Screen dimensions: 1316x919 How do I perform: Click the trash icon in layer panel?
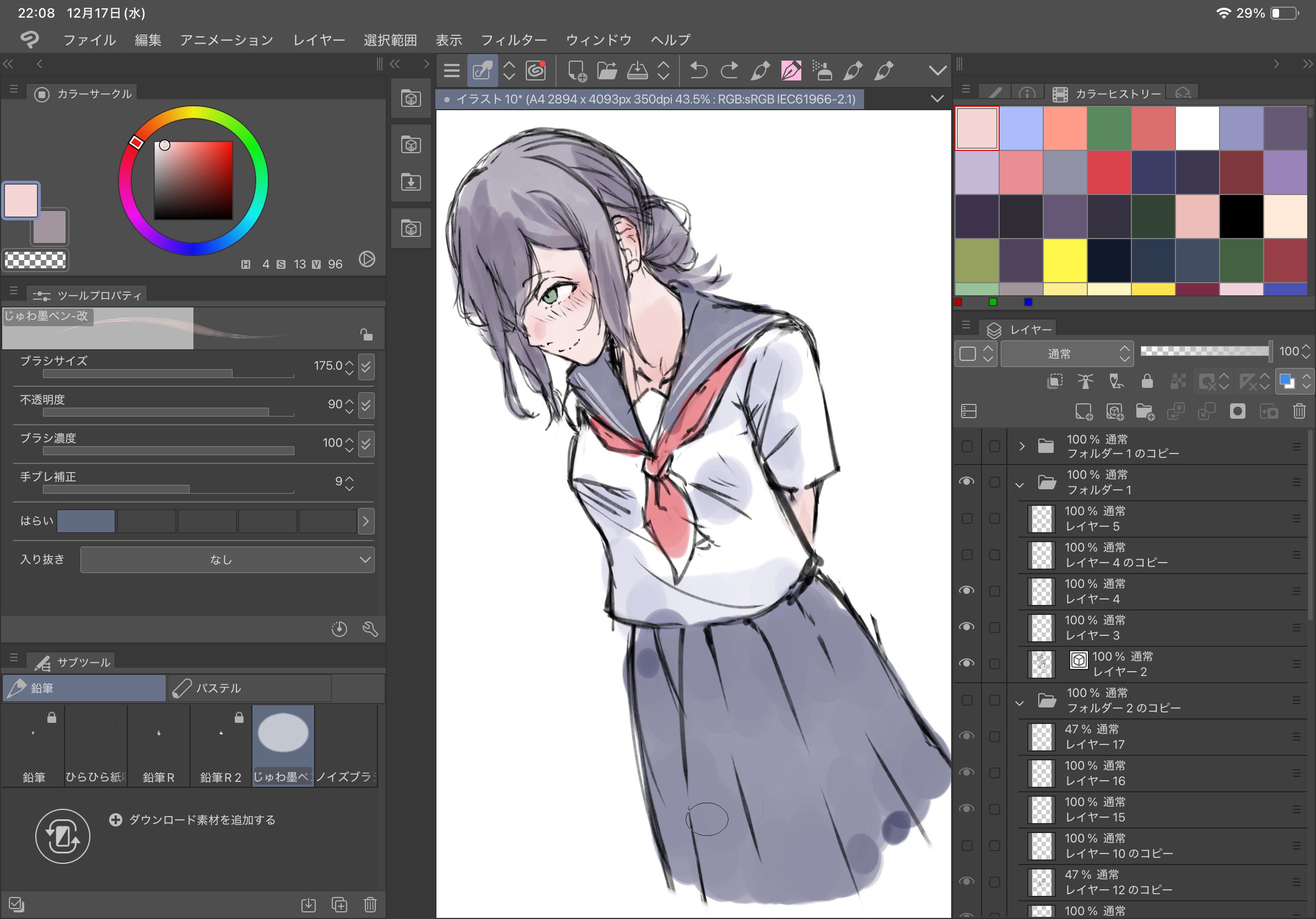pyautogui.click(x=1299, y=412)
